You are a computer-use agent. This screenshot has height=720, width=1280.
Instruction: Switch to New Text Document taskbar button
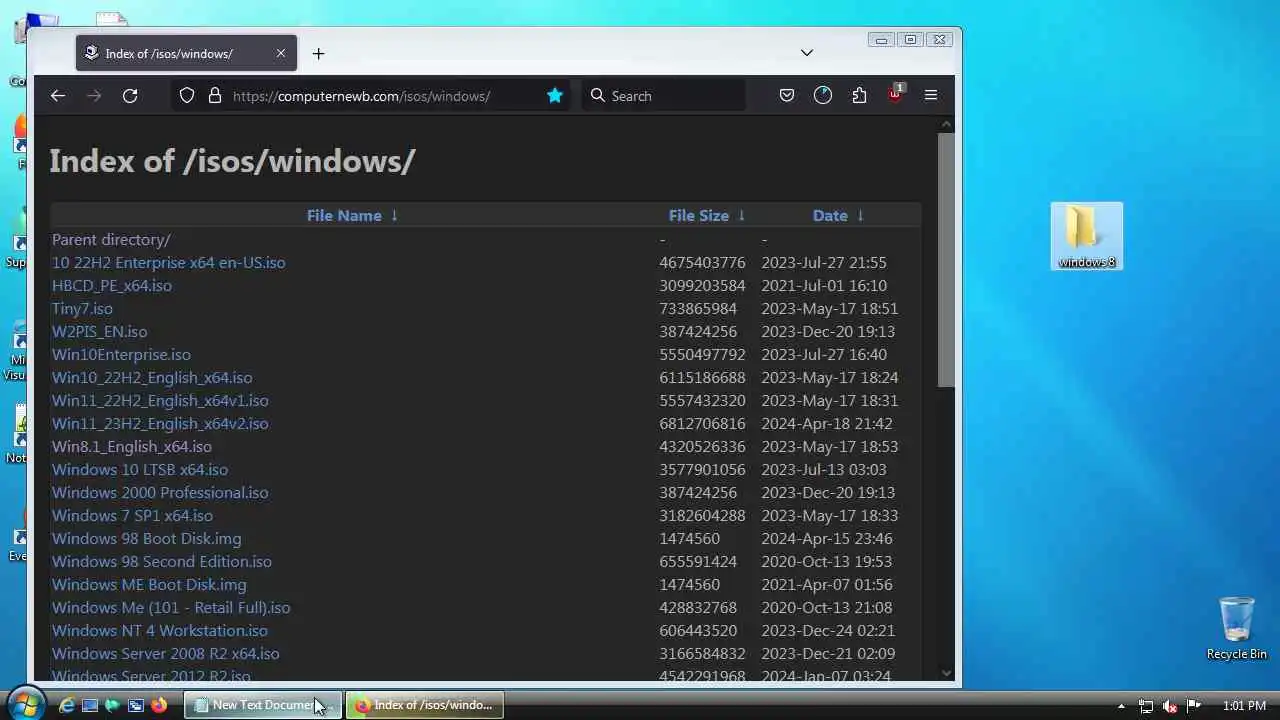point(263,705)
